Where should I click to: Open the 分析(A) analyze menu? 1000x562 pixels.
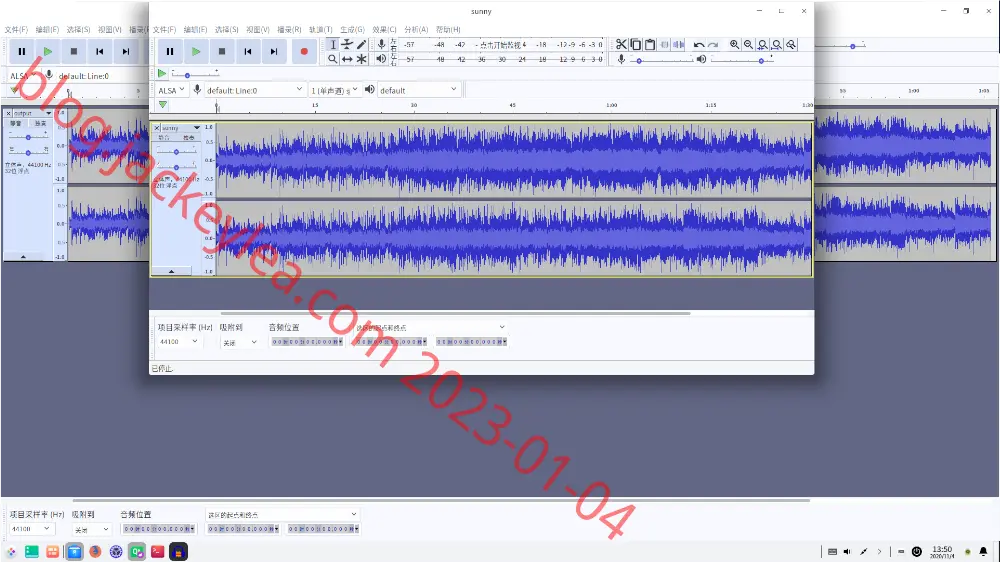416,29
